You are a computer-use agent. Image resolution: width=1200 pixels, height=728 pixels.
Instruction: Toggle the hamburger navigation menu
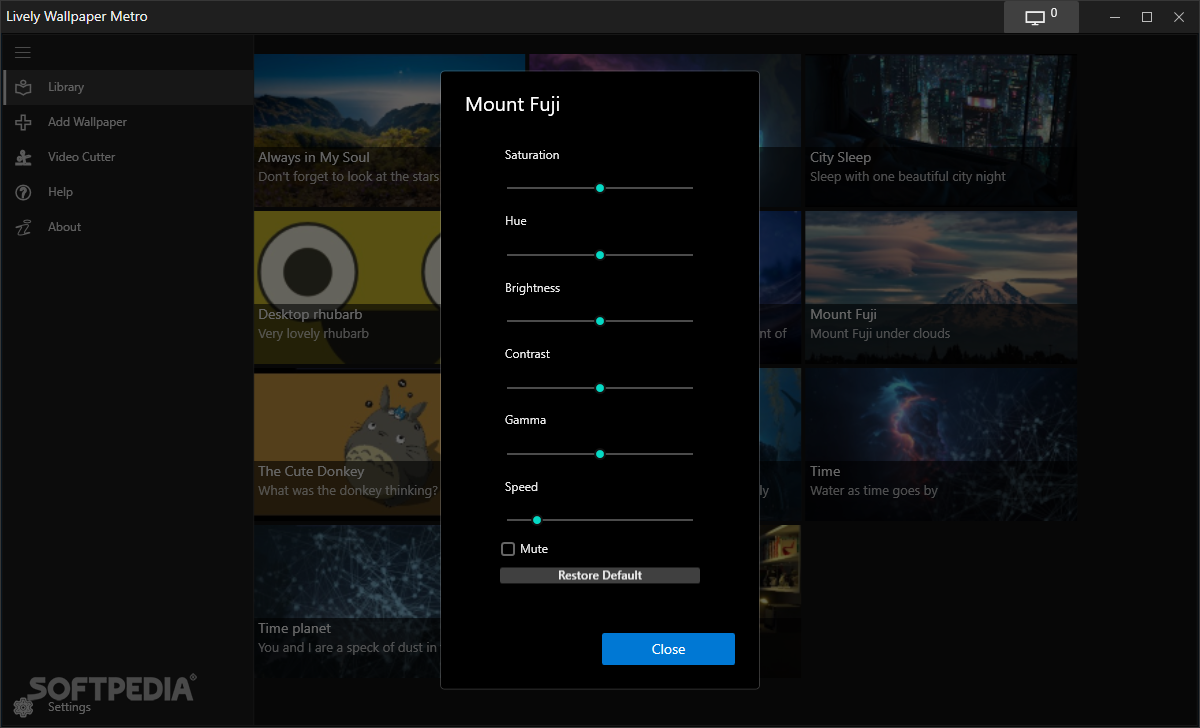[23, 52]
